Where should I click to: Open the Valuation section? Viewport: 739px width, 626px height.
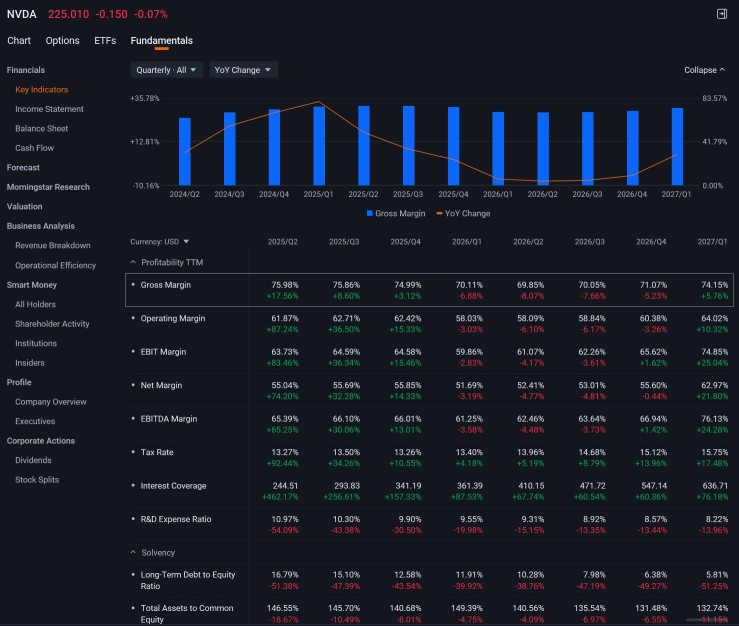[x=25, y=206]
